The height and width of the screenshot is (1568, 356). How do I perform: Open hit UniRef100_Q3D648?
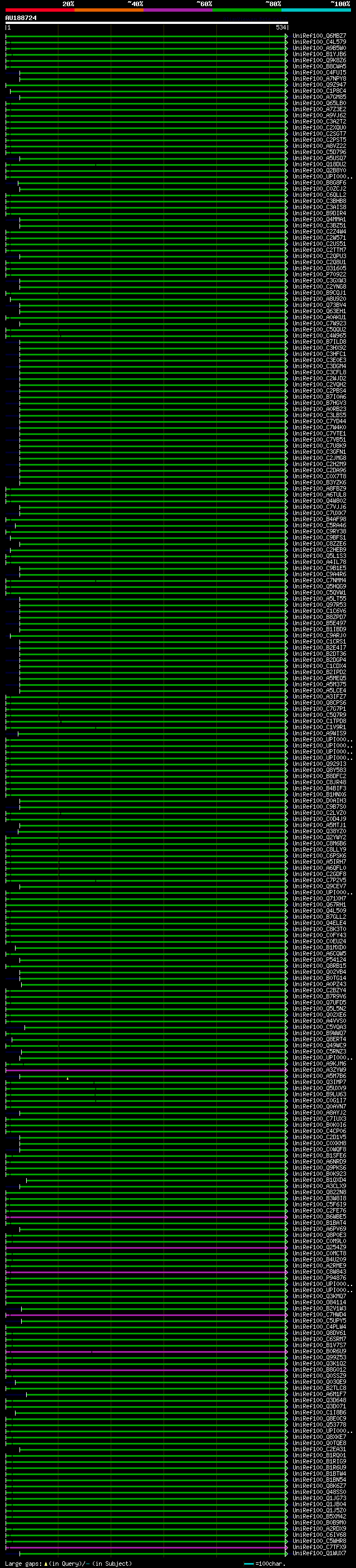pos(319,1400)
